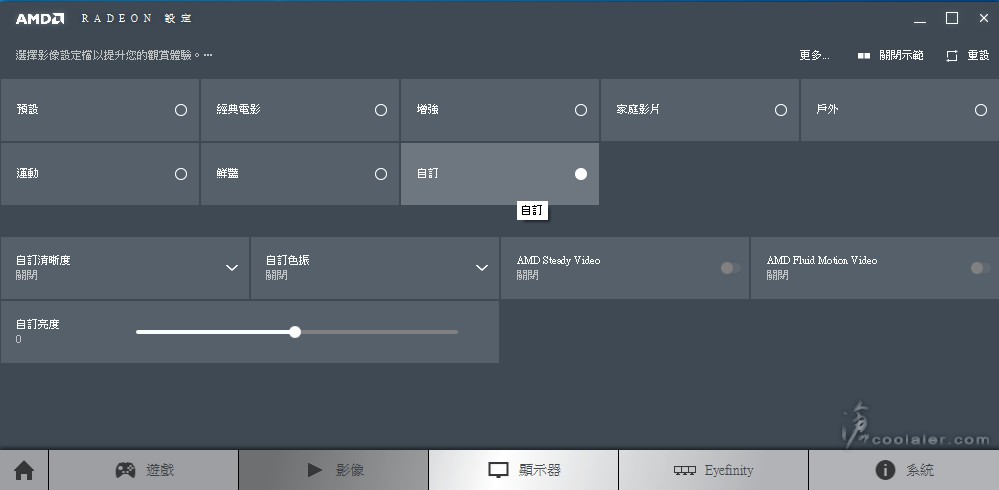This screenshot has width=999, height=490.
Task: Click the 預設 profile tile label
Action: [27, 110]
